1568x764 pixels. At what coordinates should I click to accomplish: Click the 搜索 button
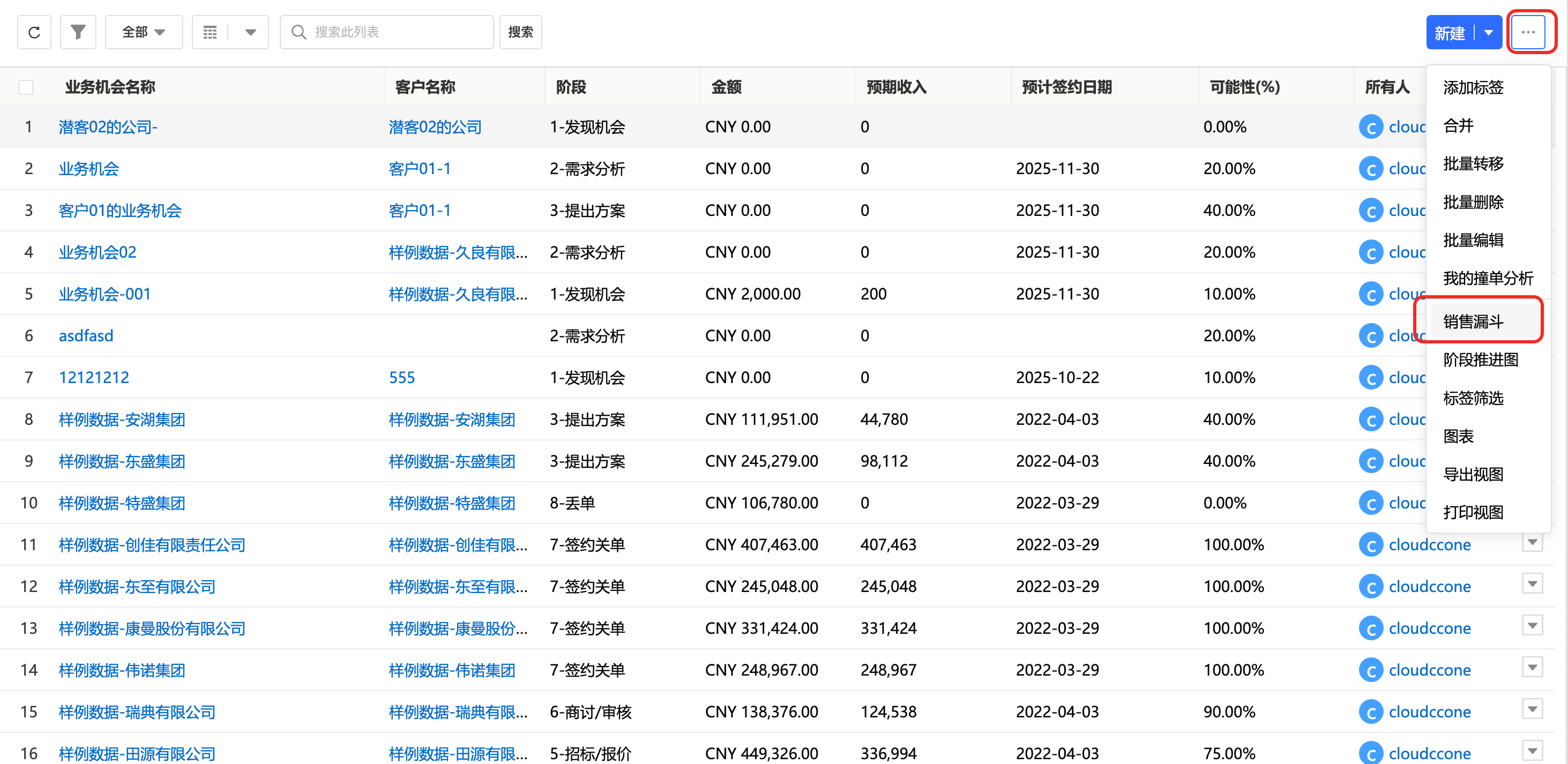[520, 32]
